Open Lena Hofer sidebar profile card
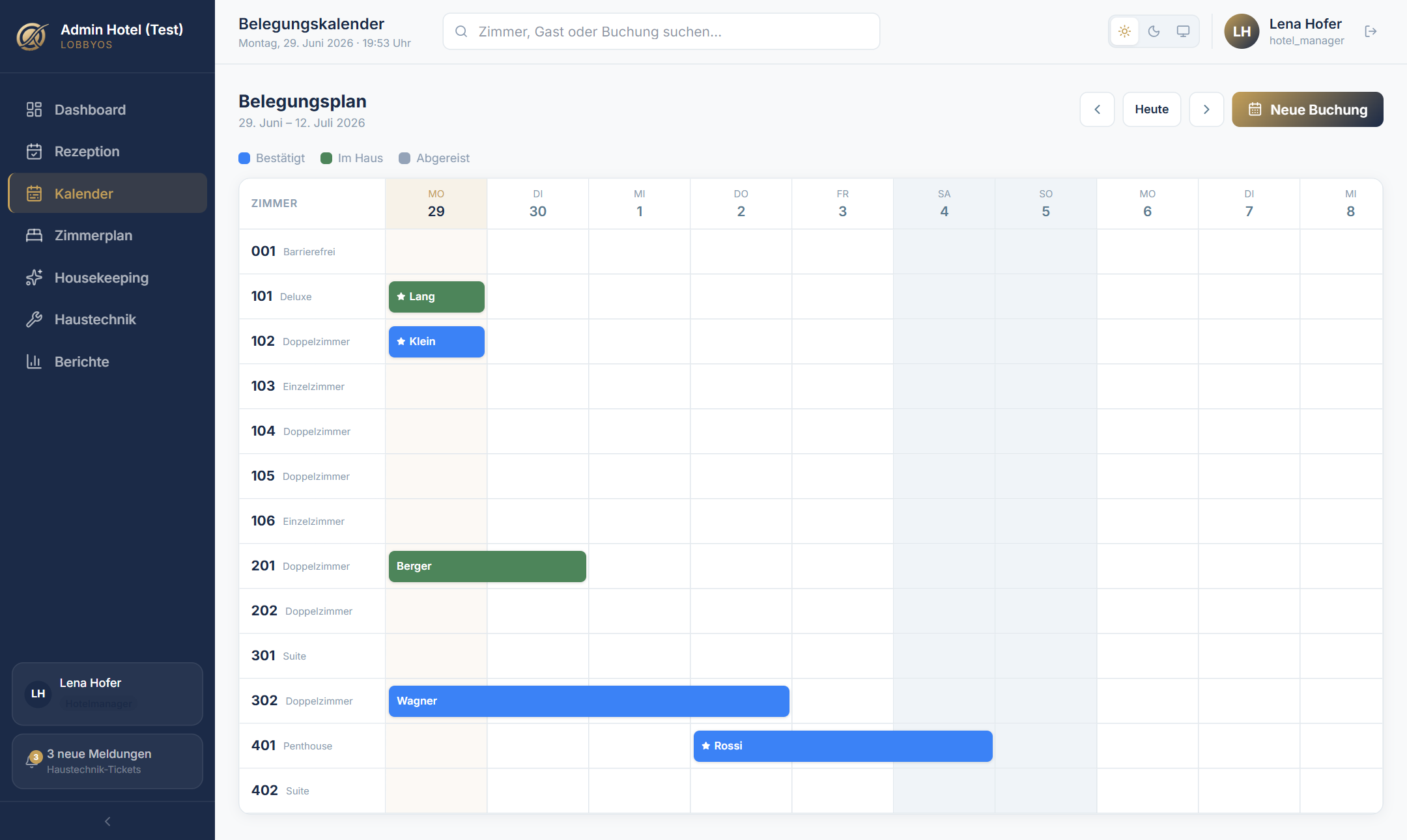The image size is (1407, 840). point(107,694)
